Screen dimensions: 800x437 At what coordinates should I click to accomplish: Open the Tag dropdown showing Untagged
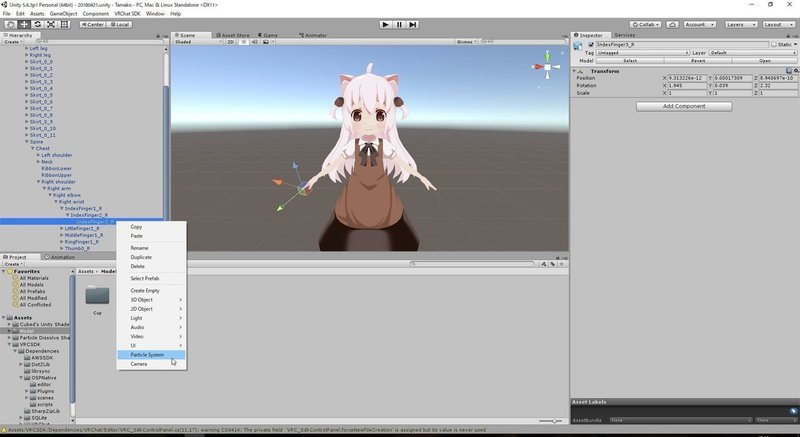coord(642,53)
